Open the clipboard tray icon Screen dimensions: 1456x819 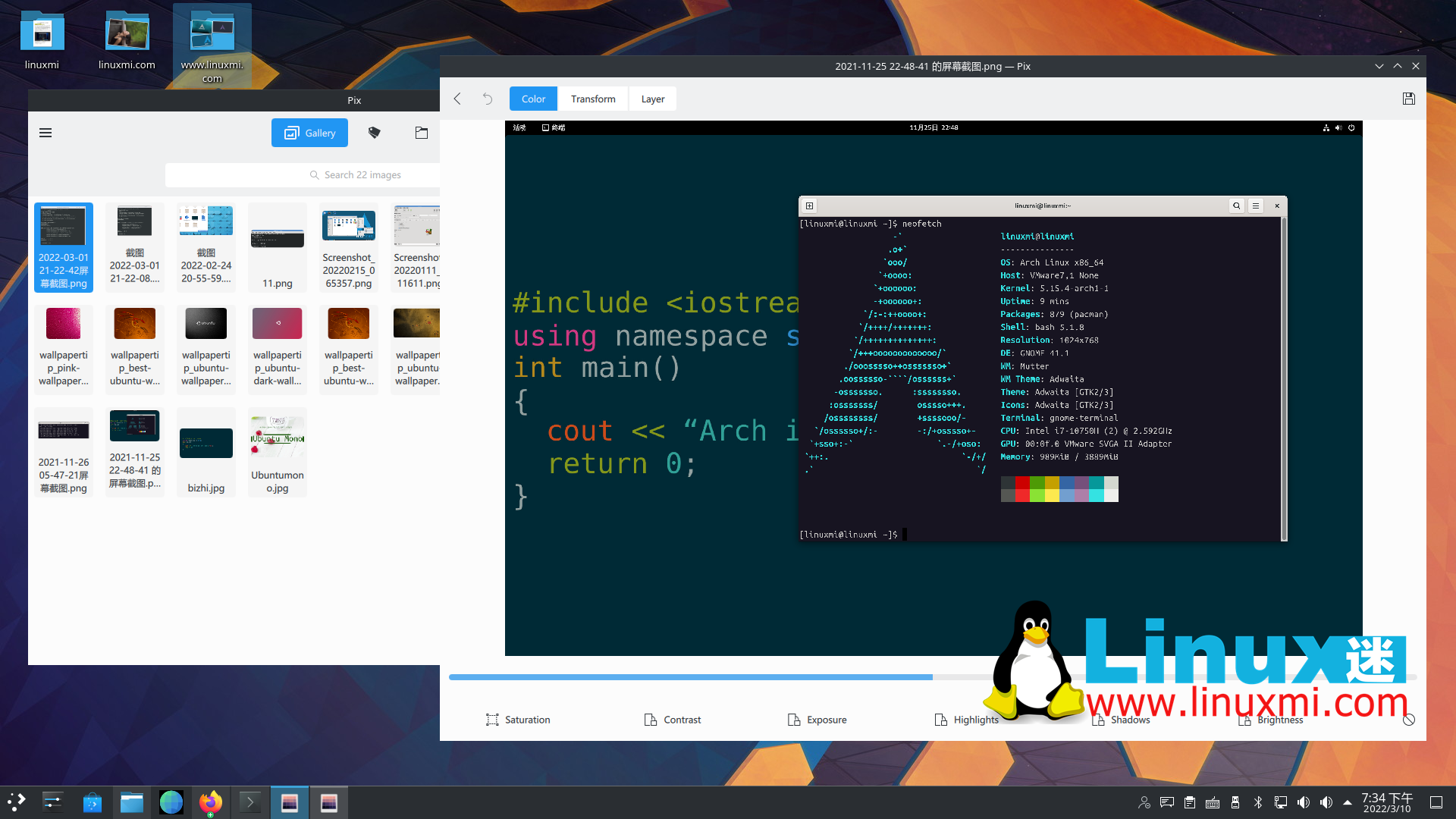1190,802
